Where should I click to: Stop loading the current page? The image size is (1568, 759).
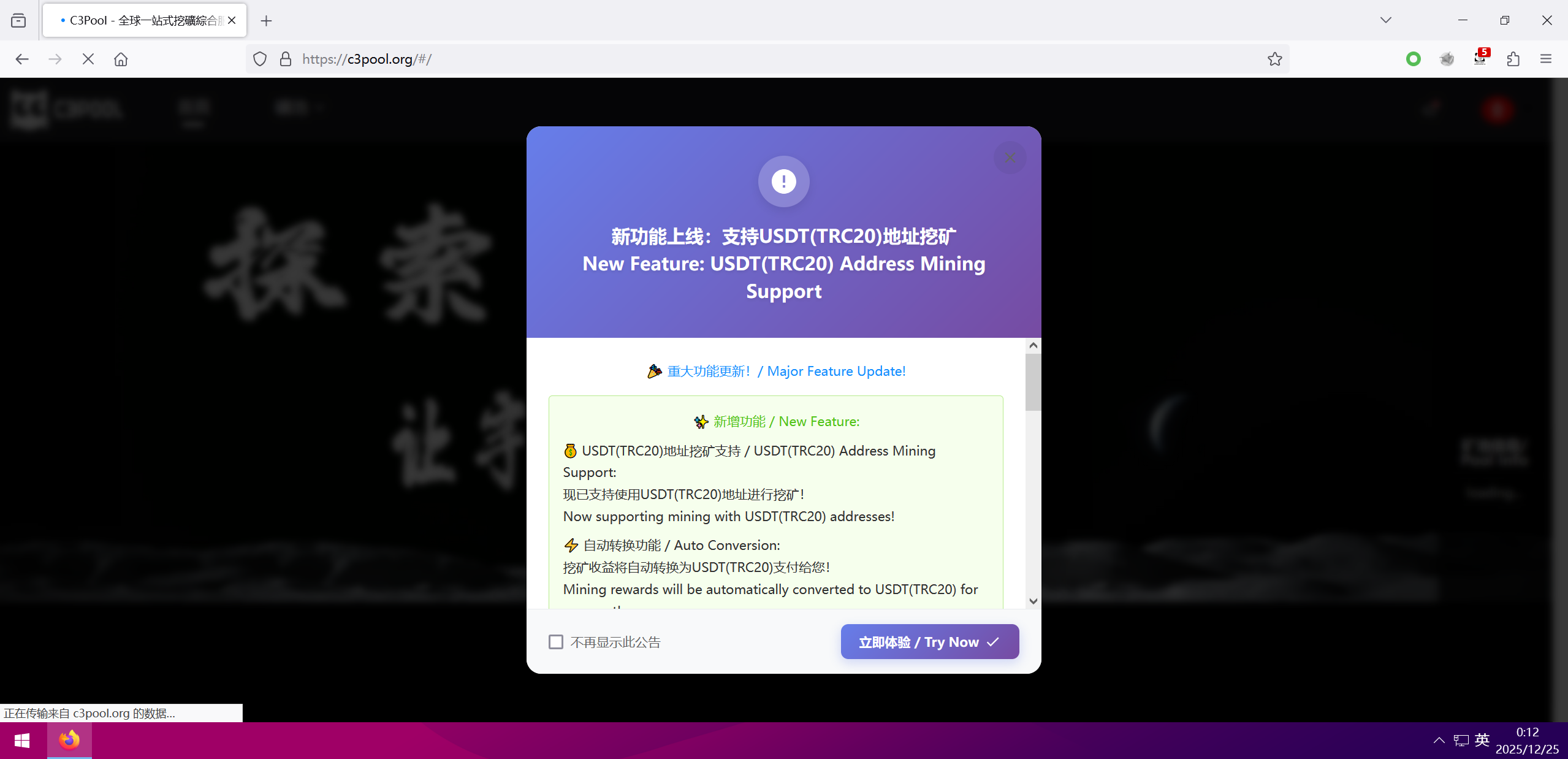(88, 59)
